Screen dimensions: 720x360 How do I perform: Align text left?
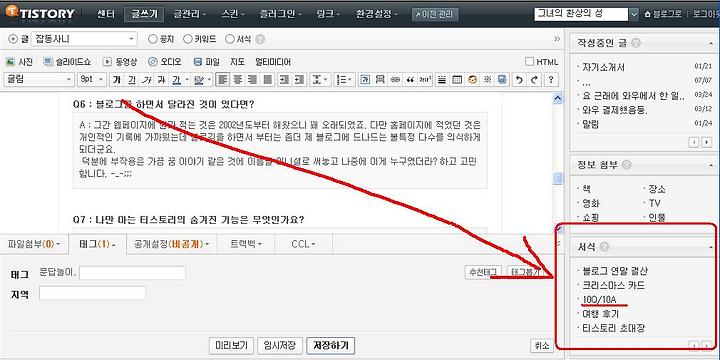223,79
